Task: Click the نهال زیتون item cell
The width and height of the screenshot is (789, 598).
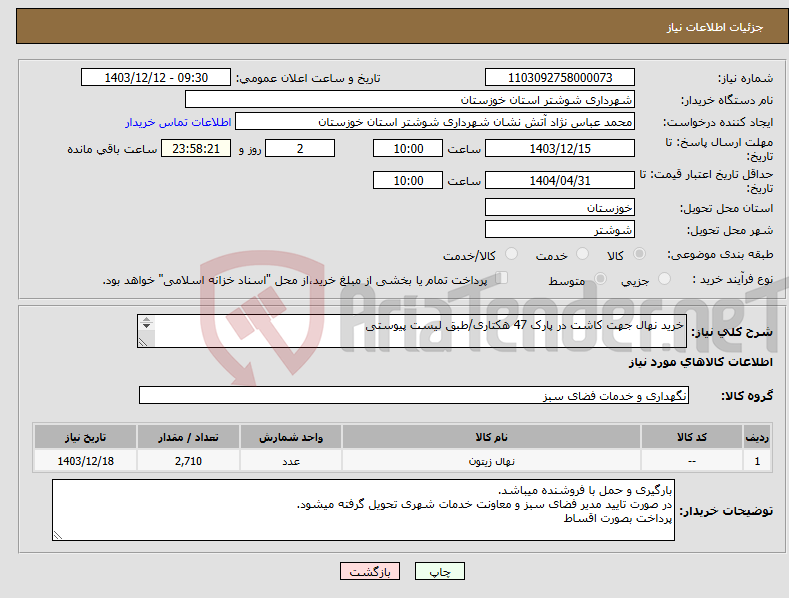Action: 491,461
